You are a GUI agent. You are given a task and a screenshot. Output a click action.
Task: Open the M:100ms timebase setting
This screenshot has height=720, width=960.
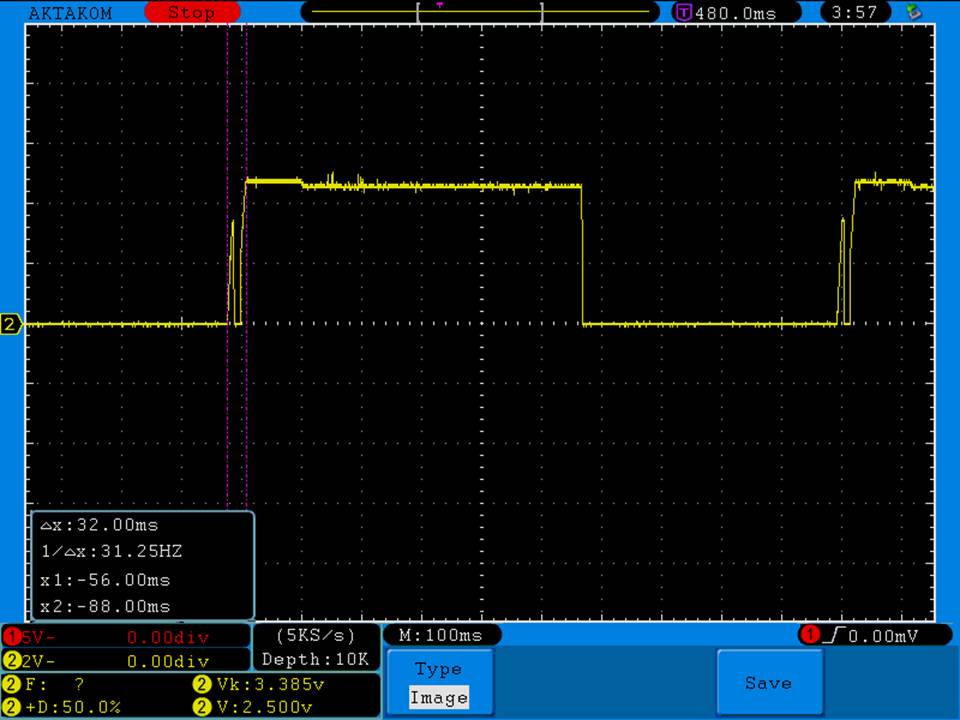click(x=441, y=635)
